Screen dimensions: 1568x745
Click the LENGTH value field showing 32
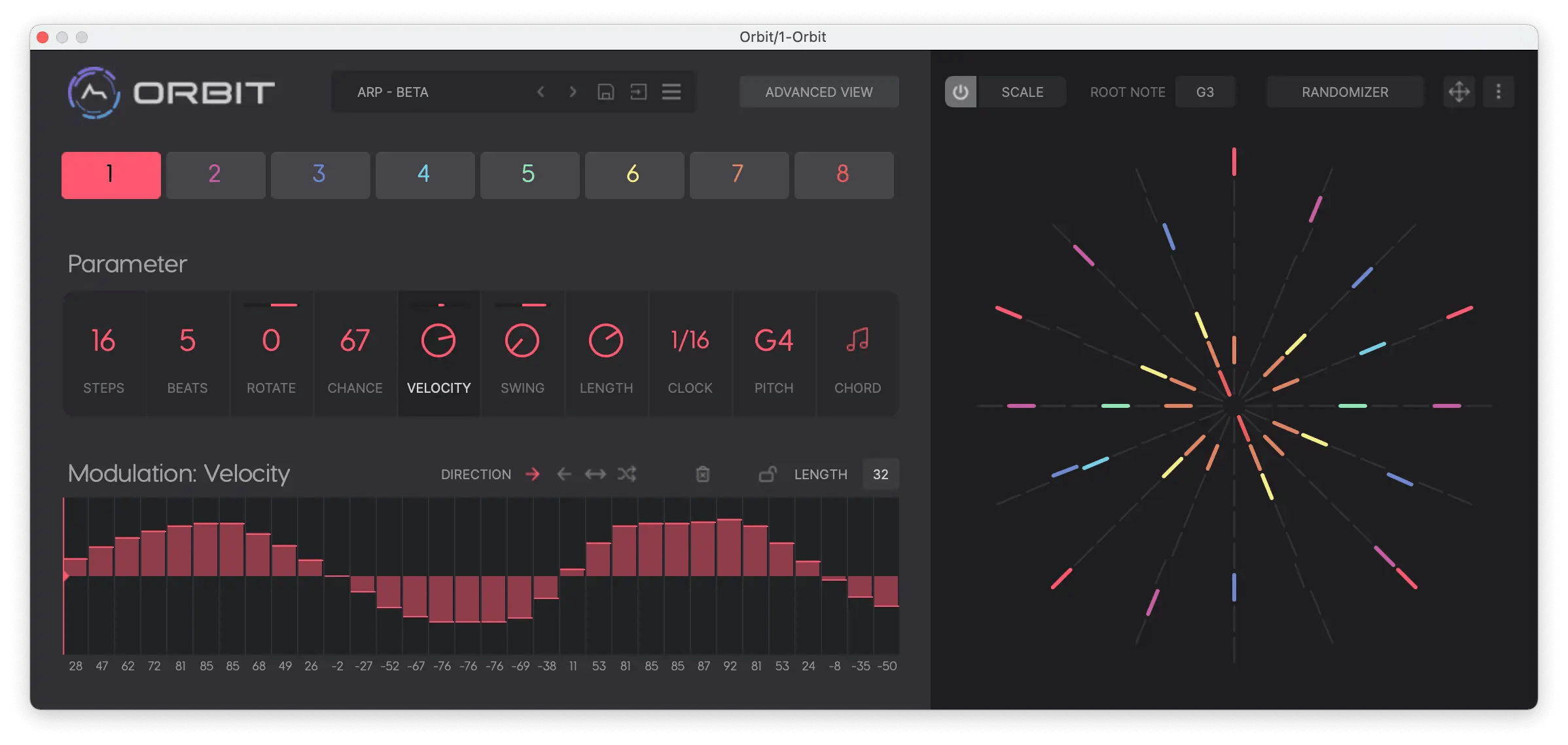(x=880, y=474)
